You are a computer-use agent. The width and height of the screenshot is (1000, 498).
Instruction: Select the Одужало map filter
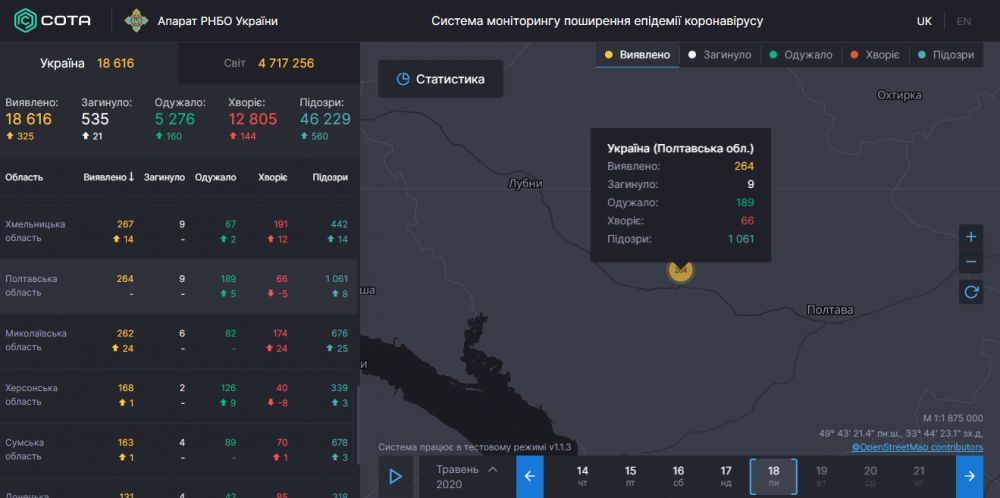tap(801, 55)
